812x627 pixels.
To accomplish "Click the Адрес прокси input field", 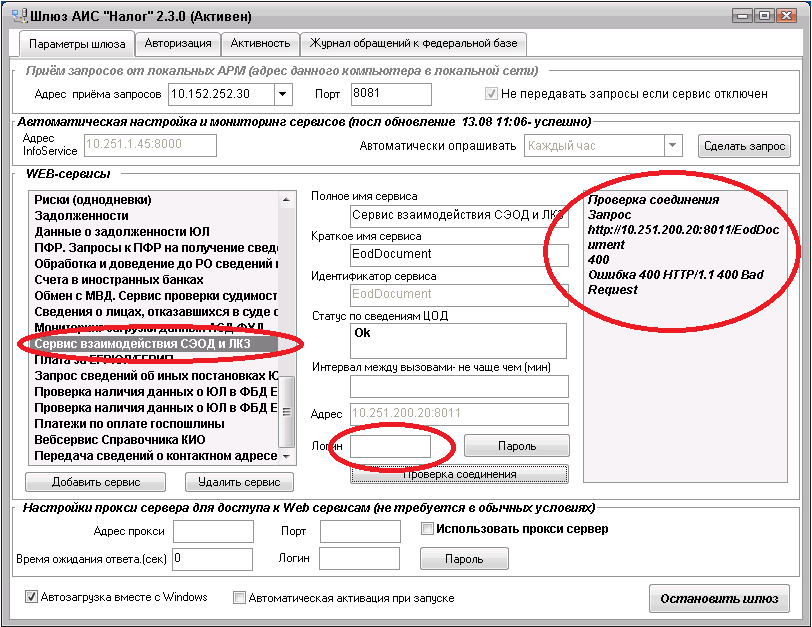I will coord(213,530).
